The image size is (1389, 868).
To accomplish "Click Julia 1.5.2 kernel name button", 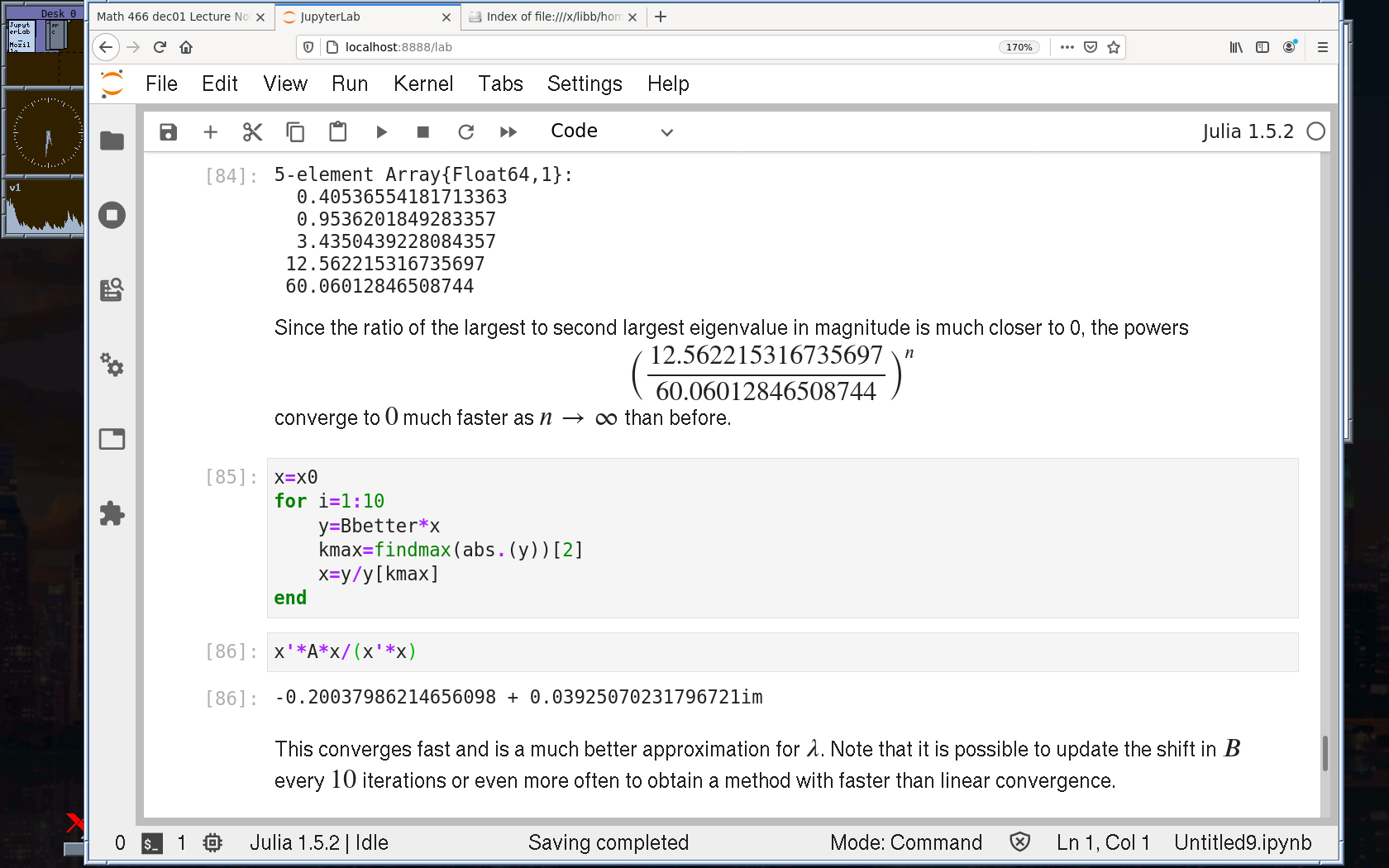I will pyautogui.click(x=1247, y=131).
